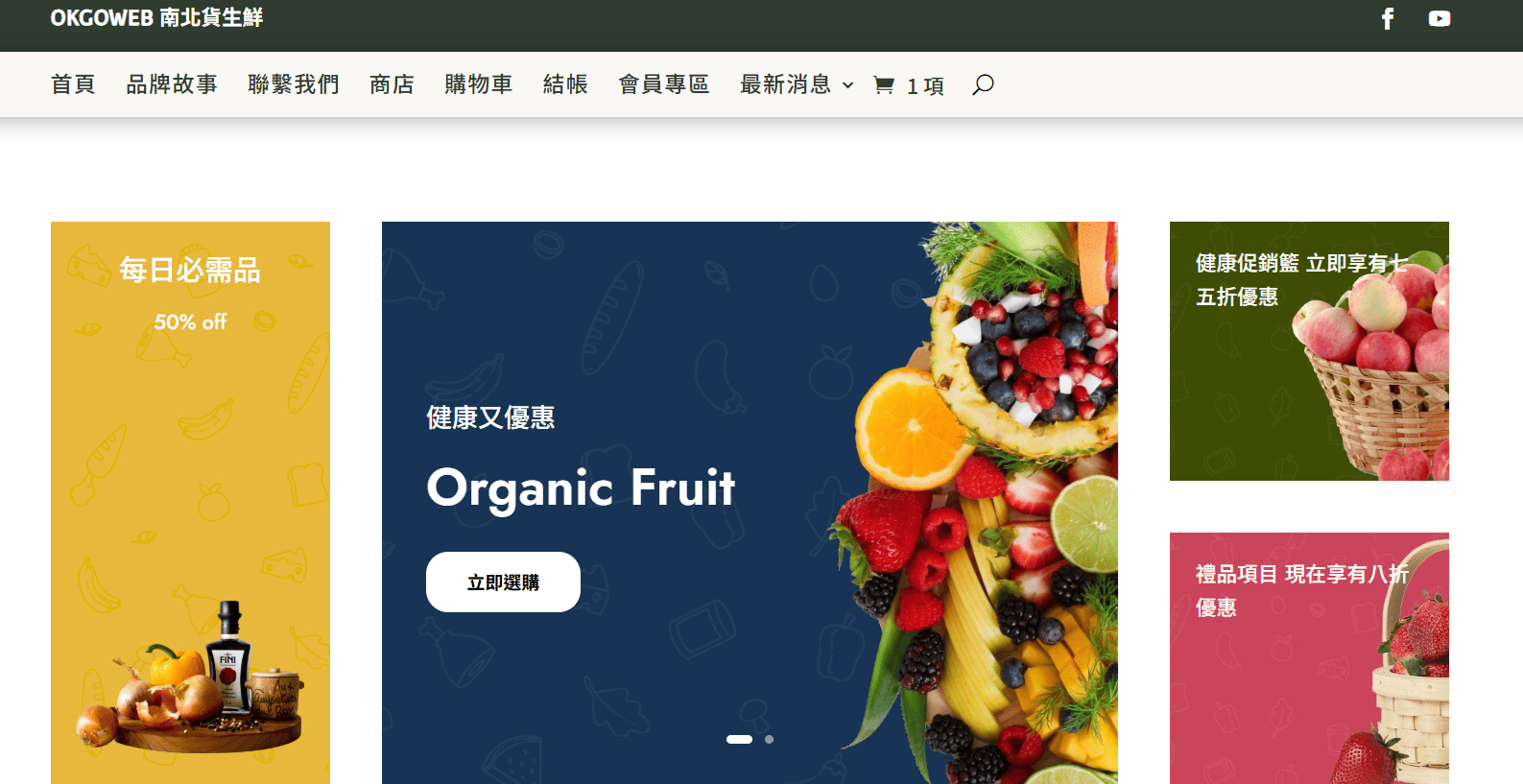Select the second slider dot

click(769, 740)
